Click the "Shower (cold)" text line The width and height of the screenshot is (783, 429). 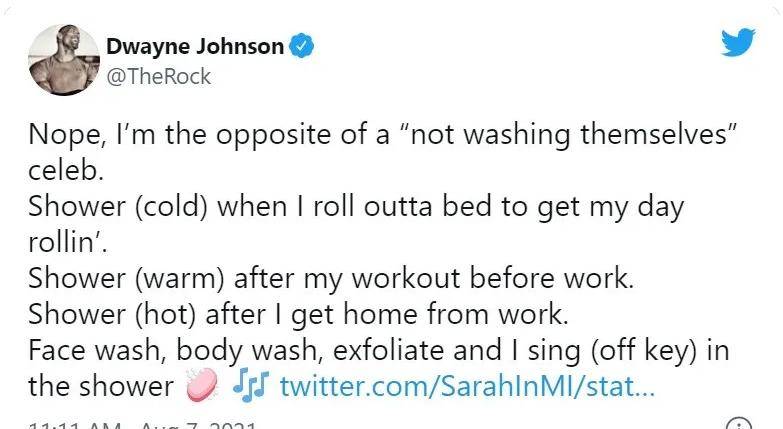pyautogui.click(x=356, y=206)
